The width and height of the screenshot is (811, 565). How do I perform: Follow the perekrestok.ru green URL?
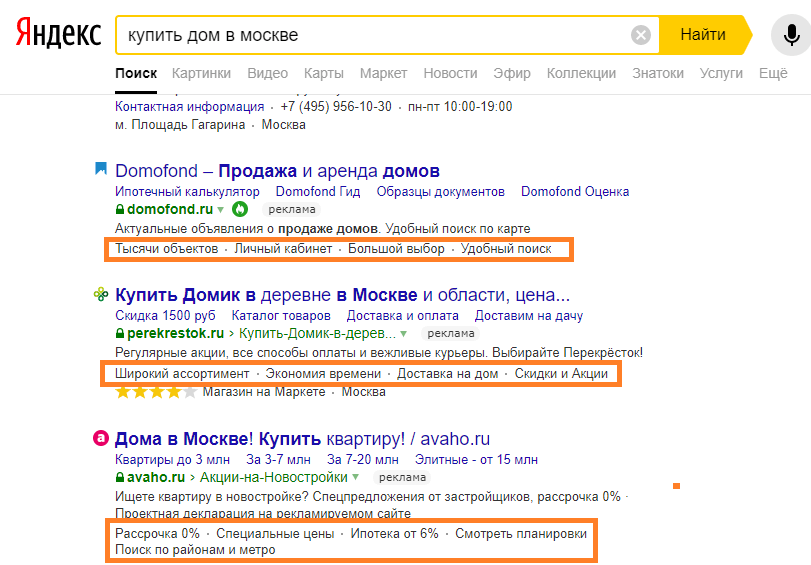tap(175, 333)
